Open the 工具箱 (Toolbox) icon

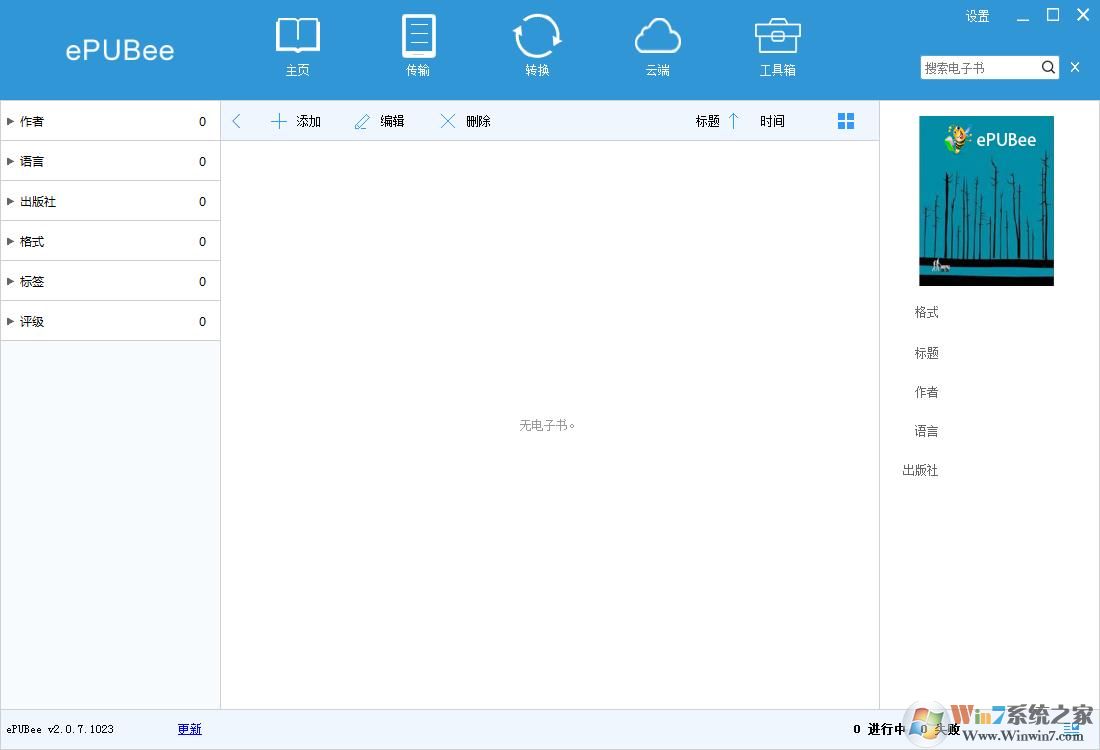tap(777, 45)
